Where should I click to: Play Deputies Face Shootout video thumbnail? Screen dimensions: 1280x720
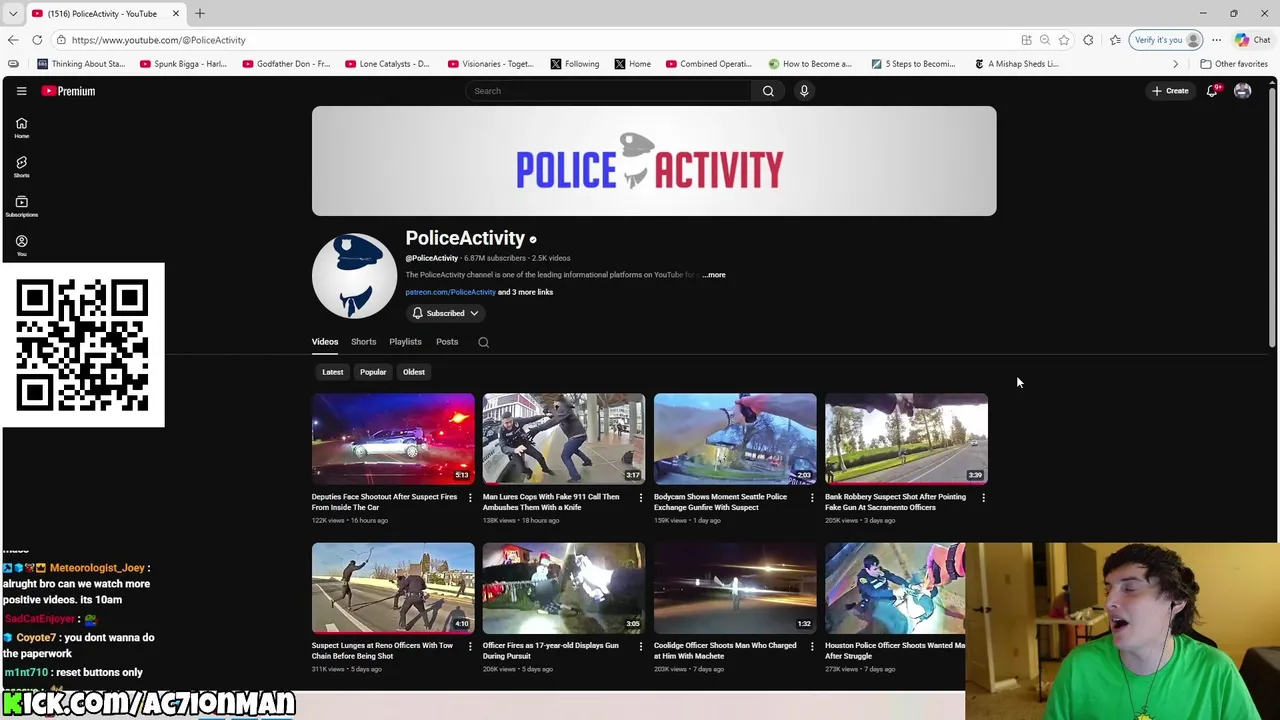(393, 439)
